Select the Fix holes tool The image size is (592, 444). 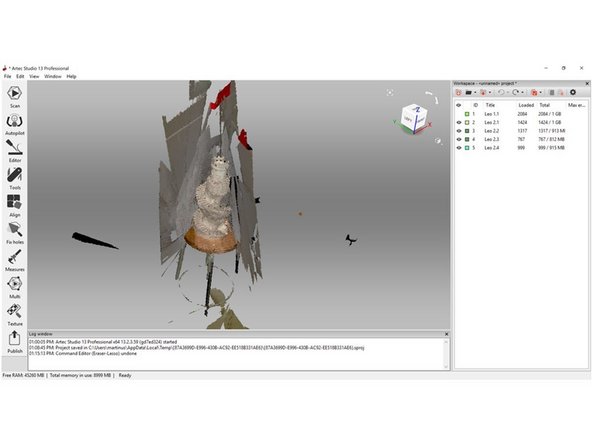[x=14, y=233]
